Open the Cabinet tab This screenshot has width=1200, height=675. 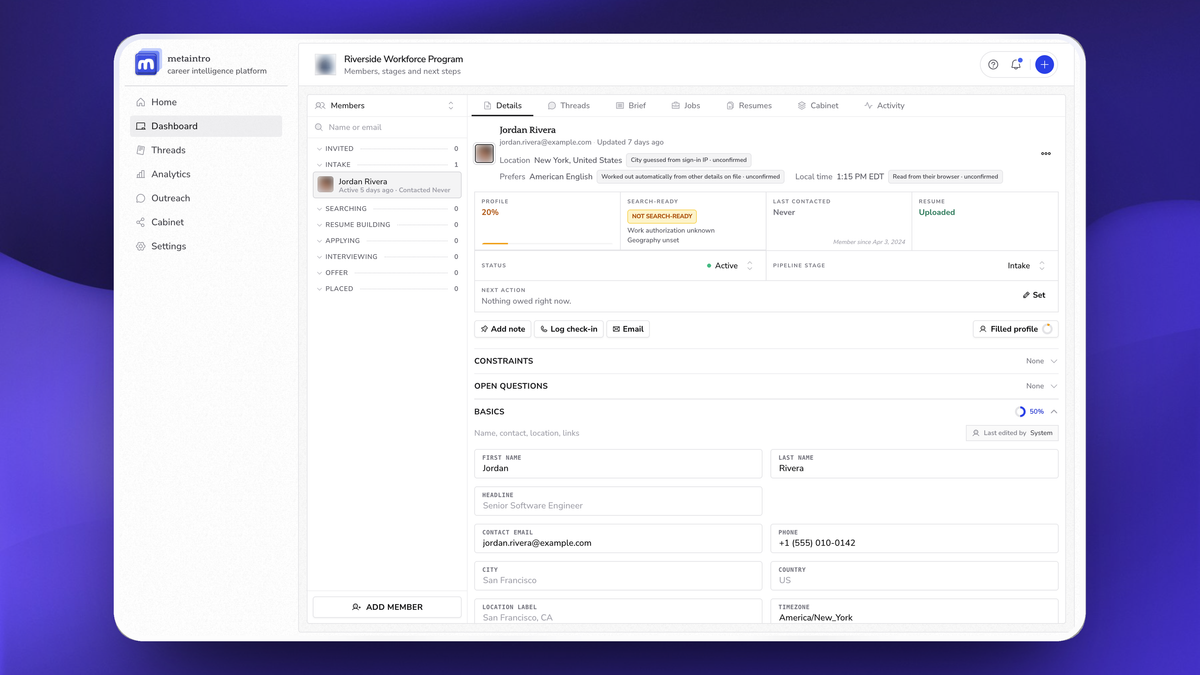pos(818,105)
